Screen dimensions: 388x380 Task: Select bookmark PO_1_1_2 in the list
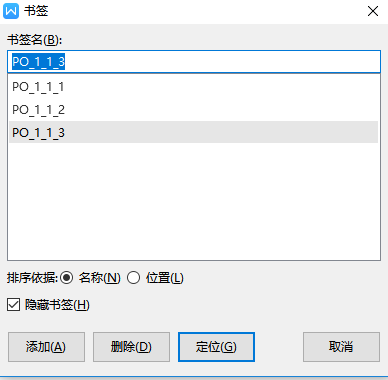[194, 110]
